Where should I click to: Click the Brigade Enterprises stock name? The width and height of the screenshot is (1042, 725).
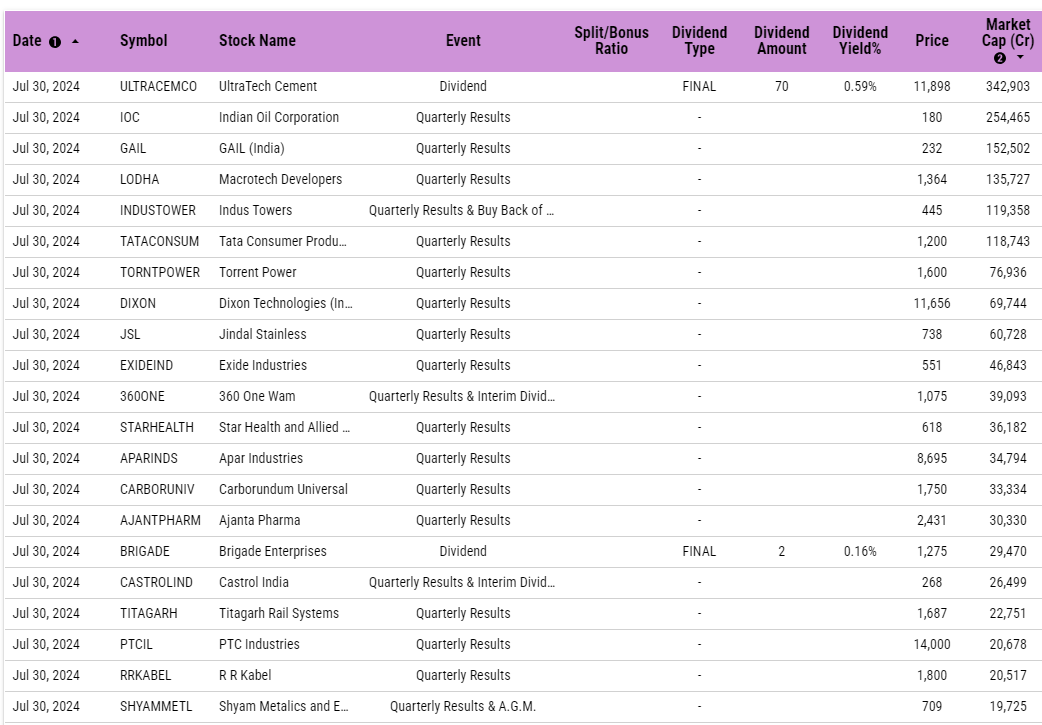coord(272,552)
